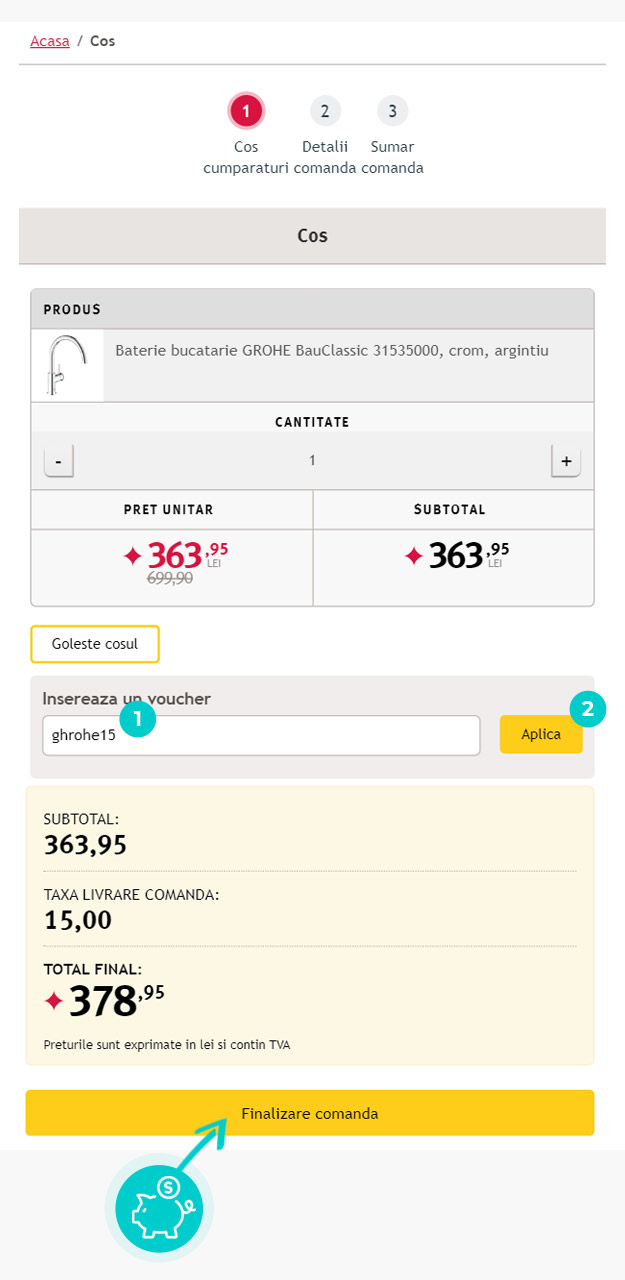625x1280 pixels.
Task: Click the teal arrow pointing to Finalizare comanda
Action: [202, 1142]
